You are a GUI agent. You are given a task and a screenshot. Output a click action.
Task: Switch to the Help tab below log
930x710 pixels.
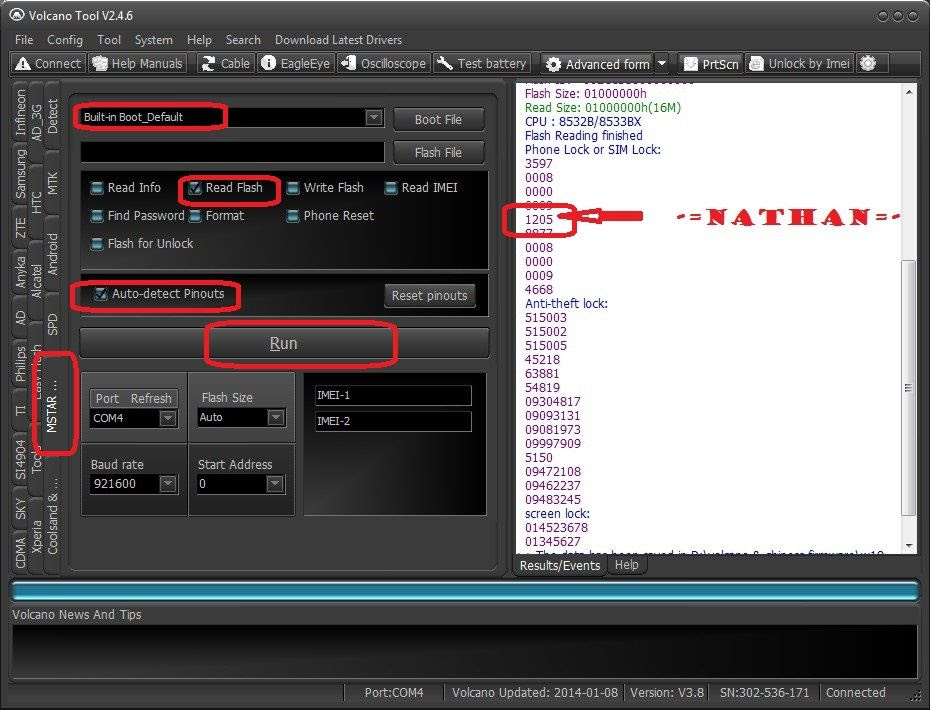click(x=626, y=565)
